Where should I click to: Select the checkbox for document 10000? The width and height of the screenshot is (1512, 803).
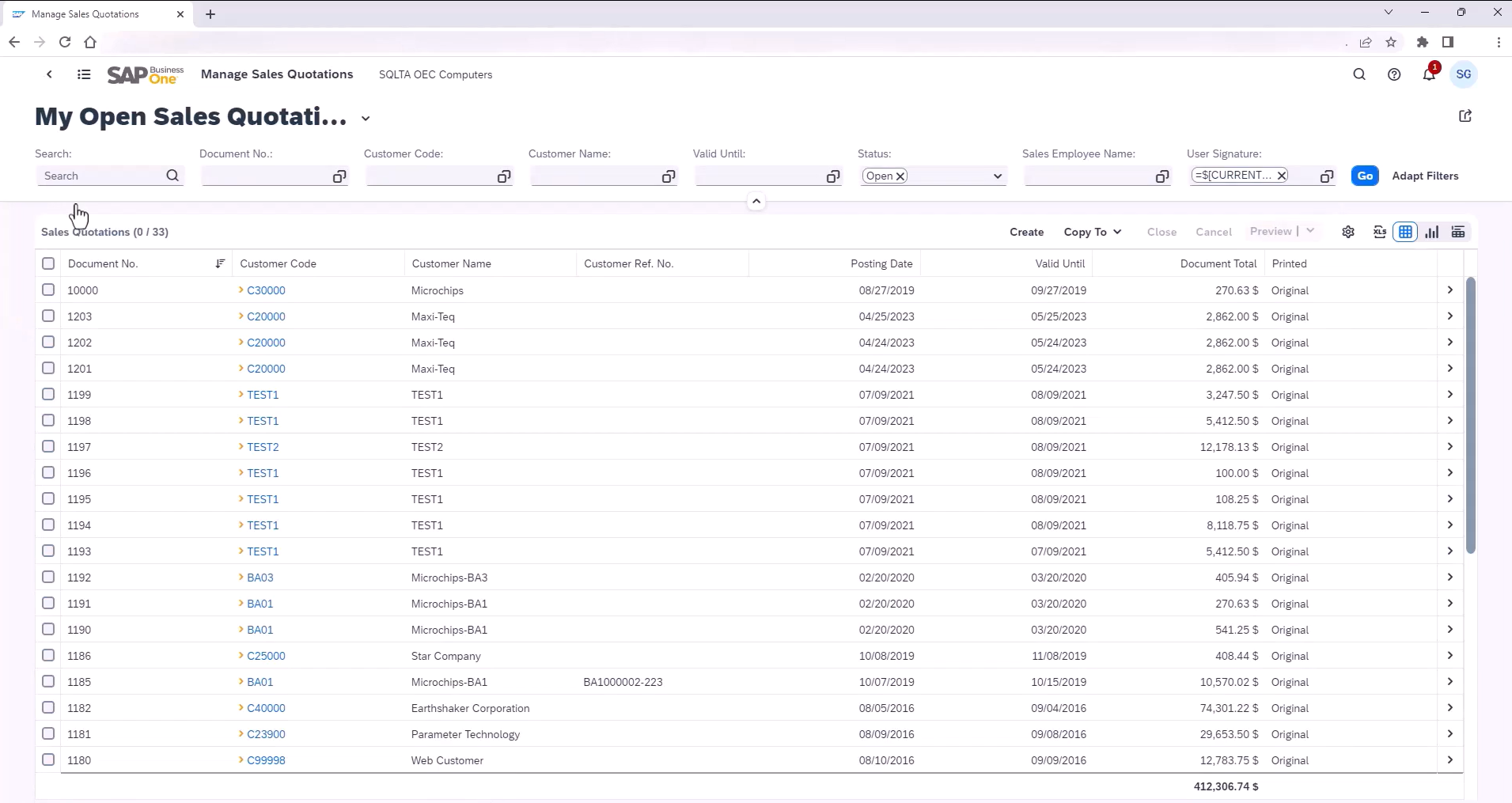coord(48,290)
